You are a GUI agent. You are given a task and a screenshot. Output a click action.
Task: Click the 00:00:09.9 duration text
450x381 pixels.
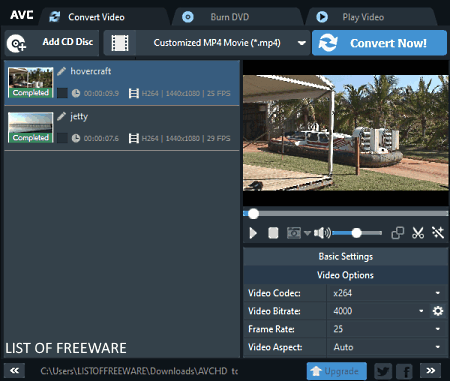pos(101,93)
